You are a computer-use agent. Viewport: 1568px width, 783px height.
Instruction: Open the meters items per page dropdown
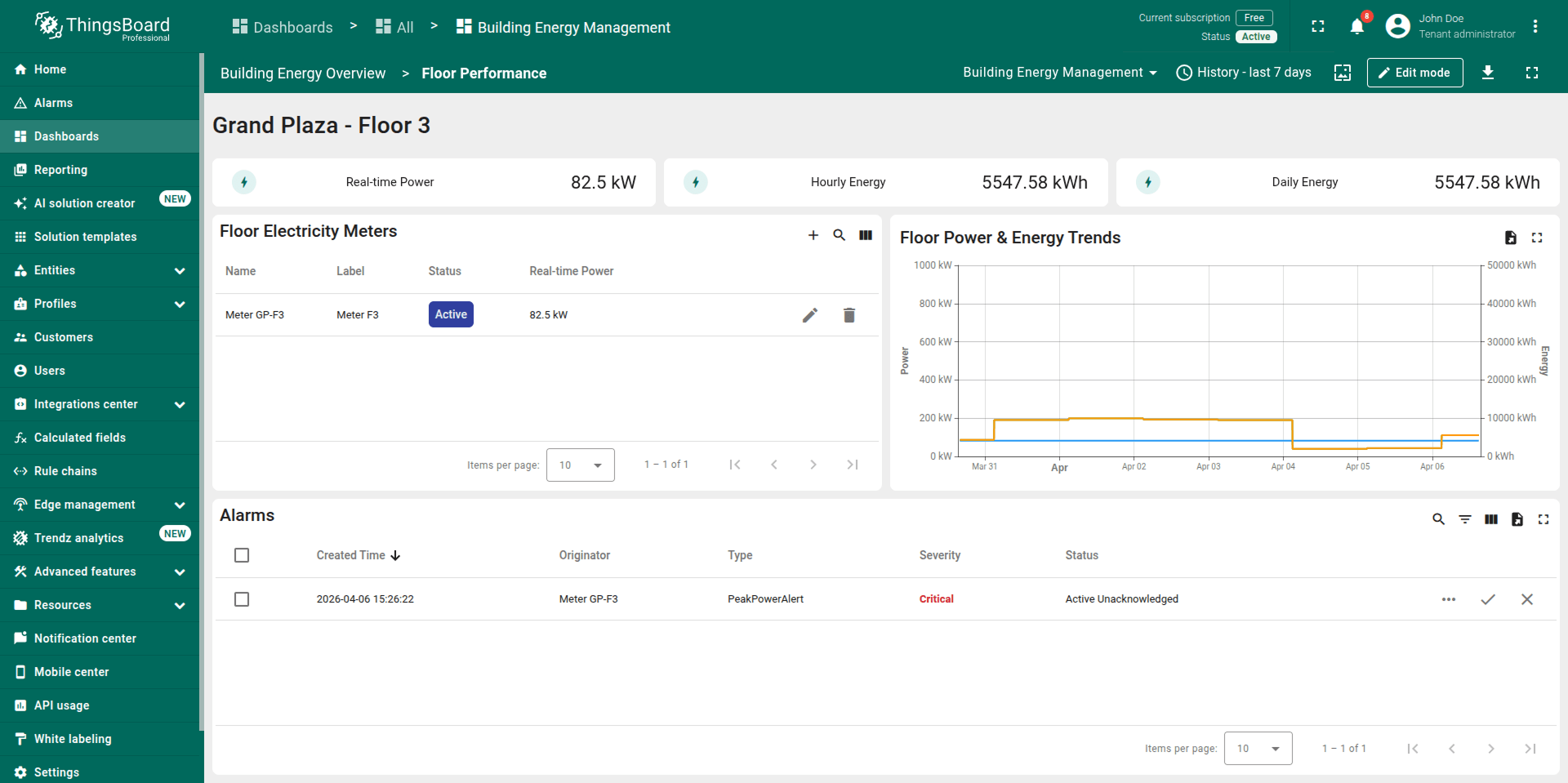tap(580, 465)
